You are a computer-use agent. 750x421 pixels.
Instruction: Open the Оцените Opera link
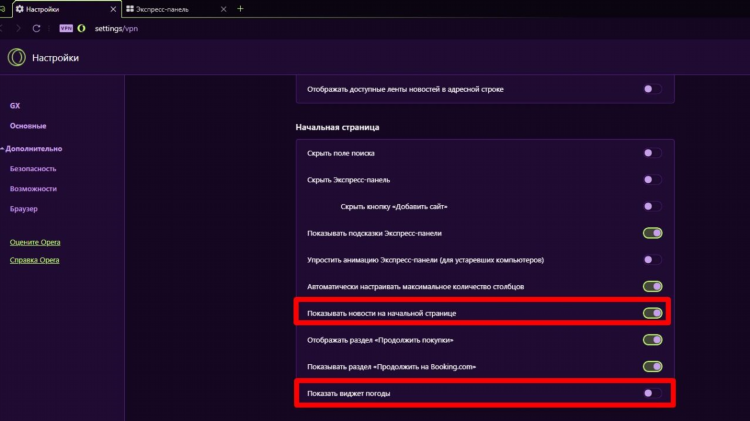tap(35, 242)
